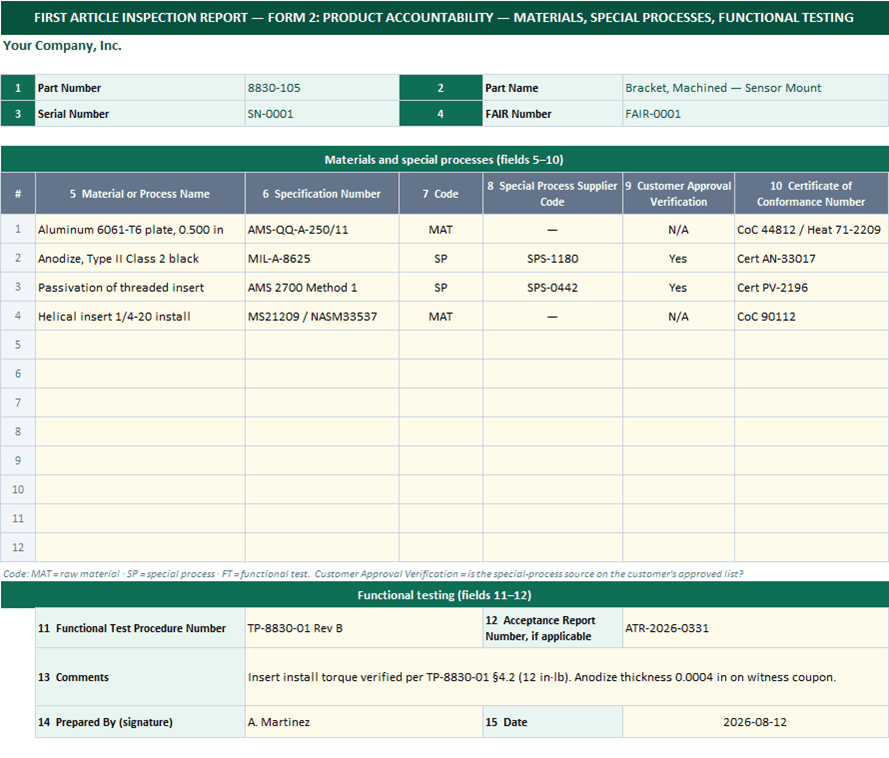Select cell 'Cert AN-33017'
889x758 pixels.
pos(811,259)
